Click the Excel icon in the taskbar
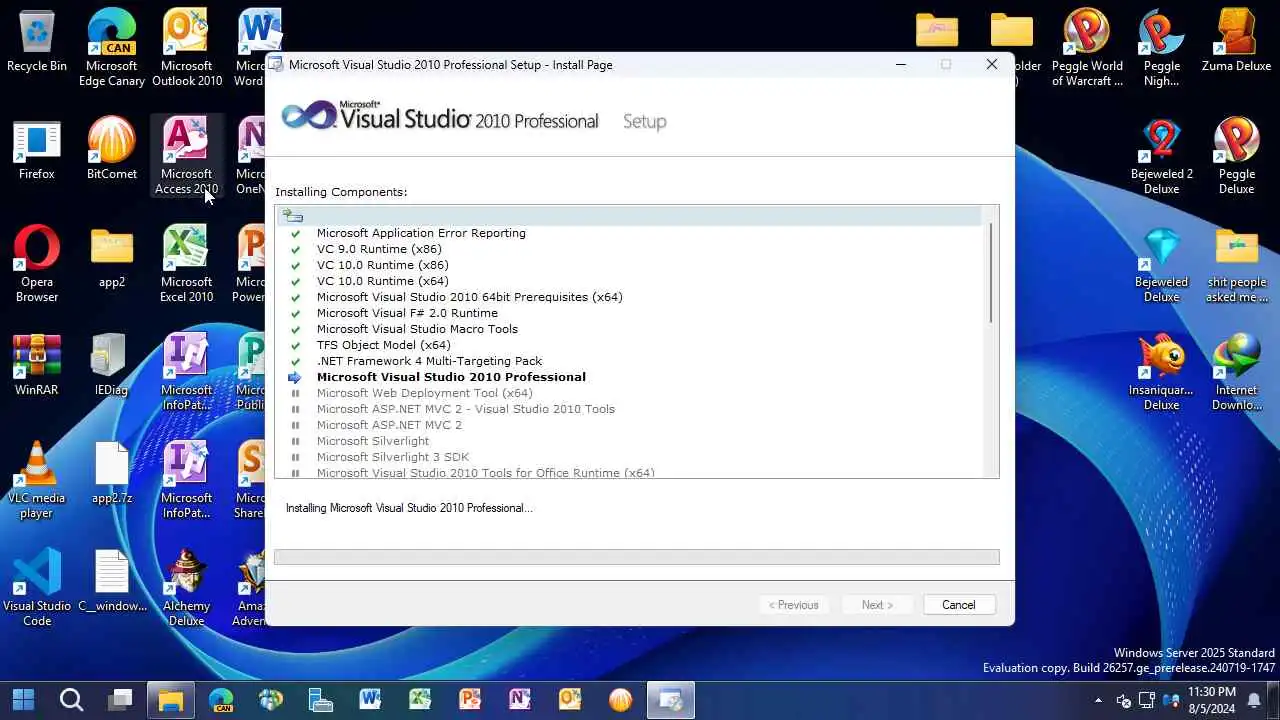This screenshot has height=720, width=1280. [x=420, y=699]
